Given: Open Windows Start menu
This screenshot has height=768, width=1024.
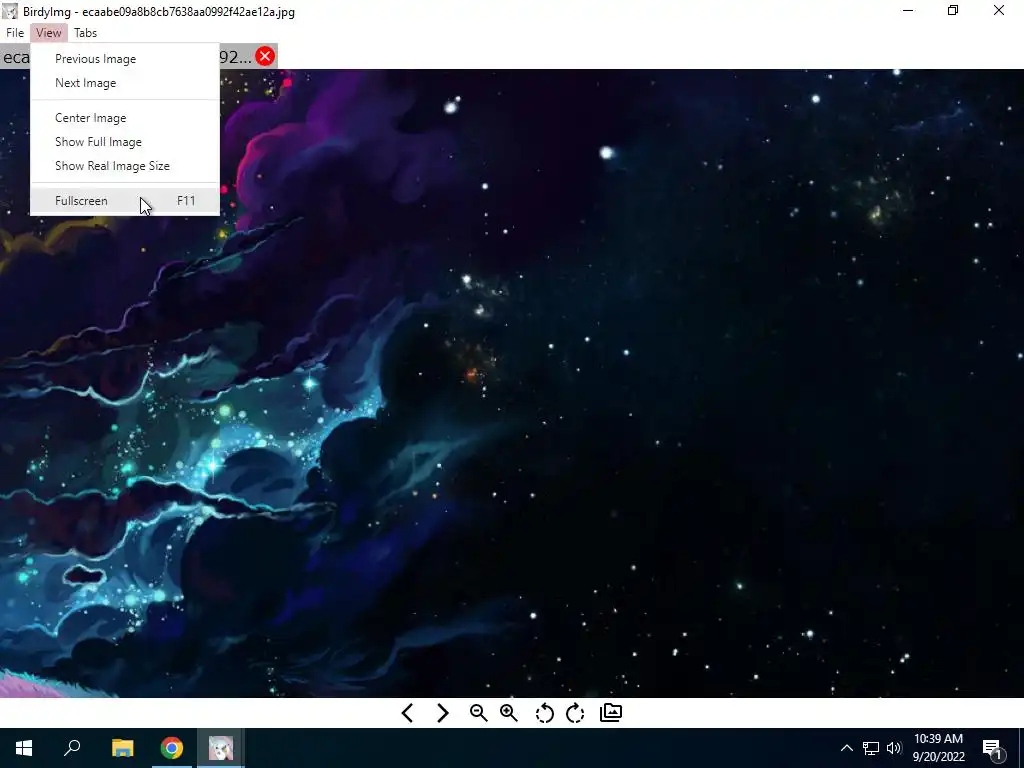Looking at the screenshot, I should [24, 748].
